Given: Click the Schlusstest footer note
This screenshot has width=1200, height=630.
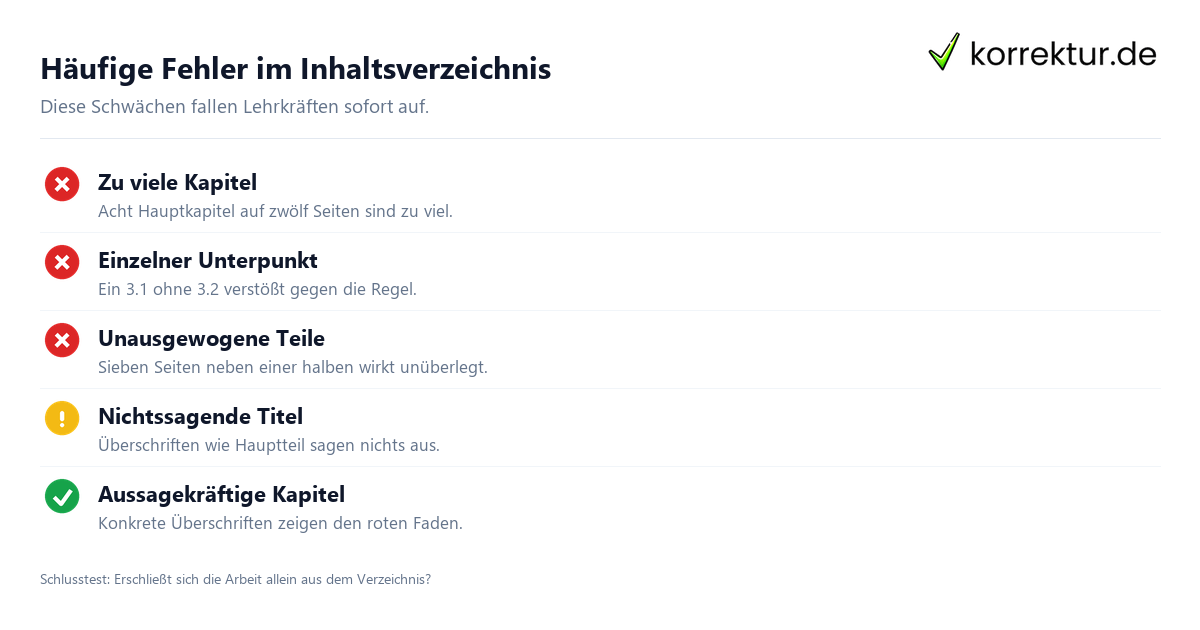Looking at the screenshot, I should [x=235, y=579].
